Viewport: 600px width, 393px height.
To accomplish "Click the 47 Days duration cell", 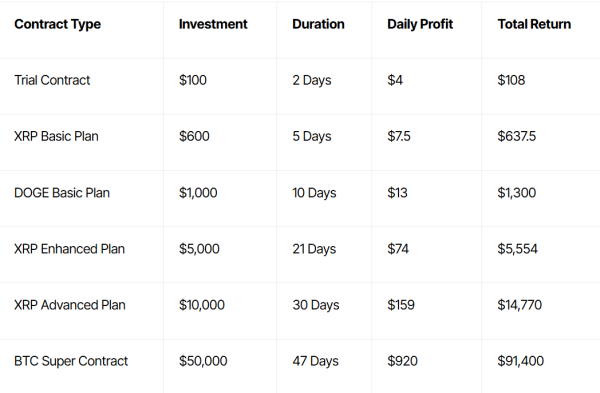I will [x=316, y=361].
